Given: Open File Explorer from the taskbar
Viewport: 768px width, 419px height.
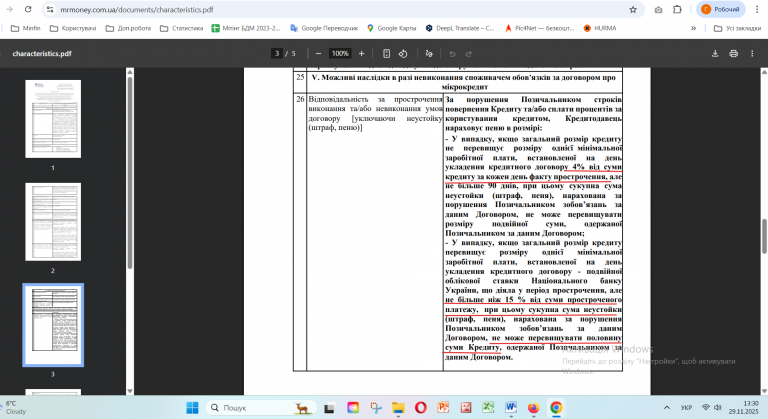Looking at the screenshot, I should (x=398, y=408).
